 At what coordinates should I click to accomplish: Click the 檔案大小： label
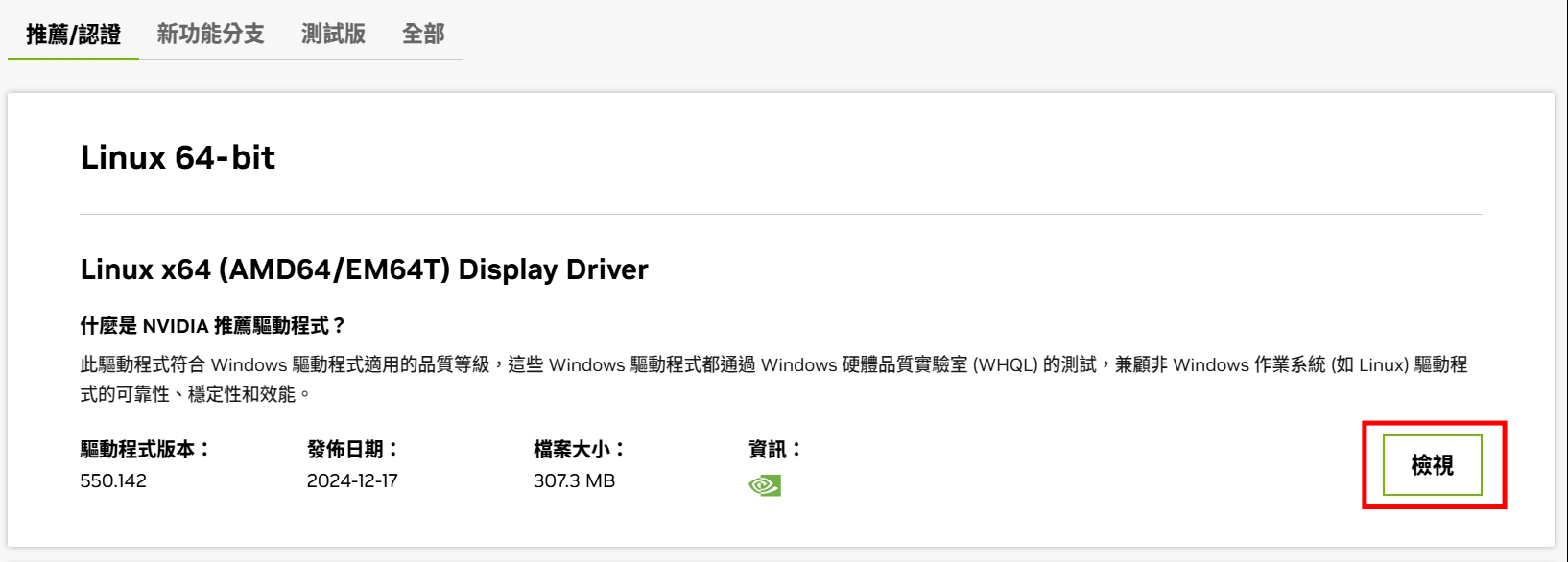(x=580, y=449)
